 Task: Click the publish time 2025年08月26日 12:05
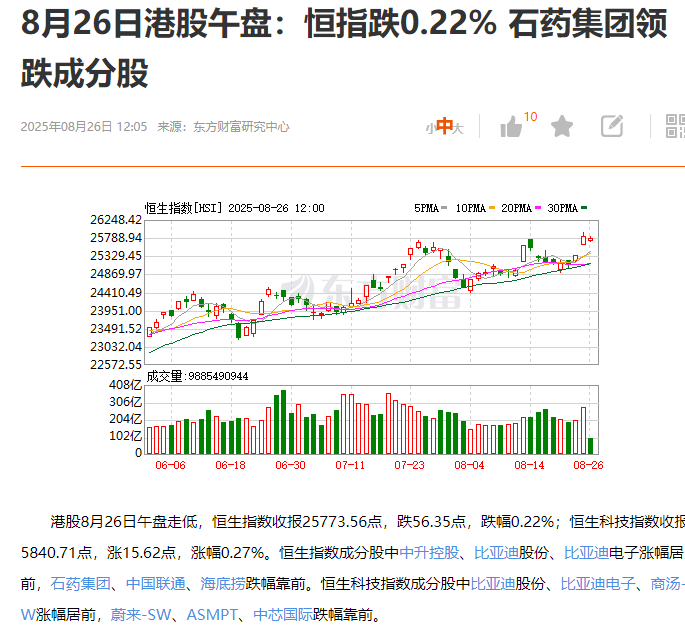coord(84,127)
